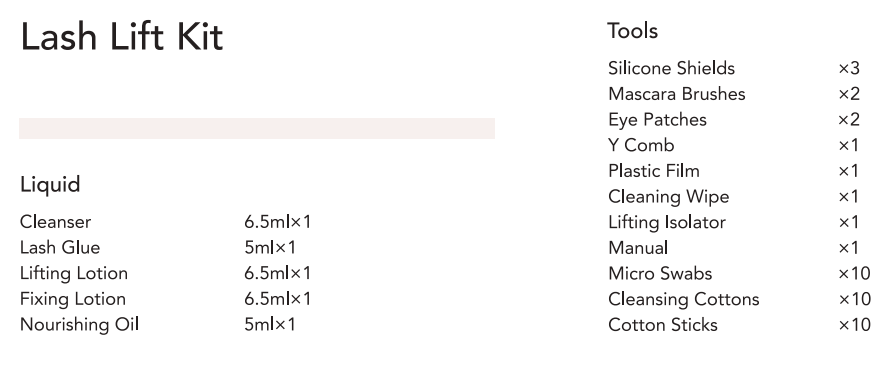Viewport: 886px width, 371px height.
Task: Click the pale pink divider bar
Action: pyautogui.click(x=257, y=128)
